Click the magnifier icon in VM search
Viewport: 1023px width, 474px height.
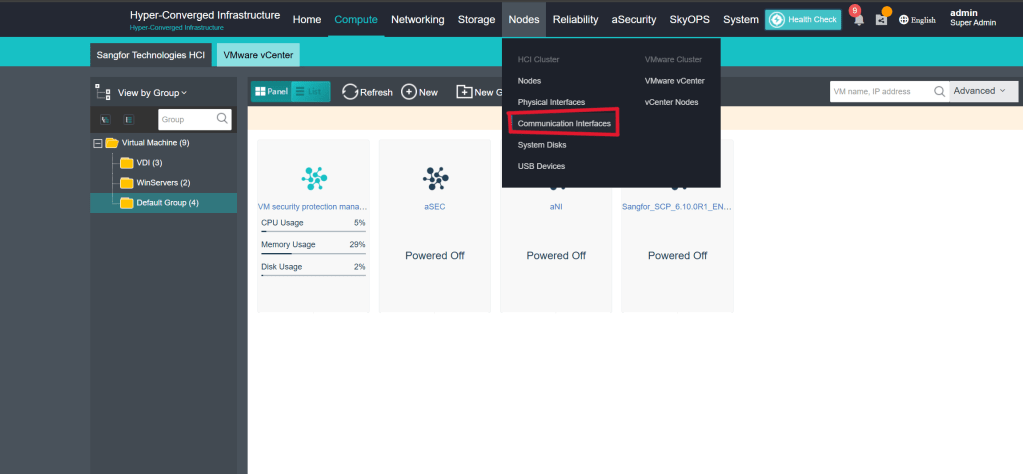939,91
